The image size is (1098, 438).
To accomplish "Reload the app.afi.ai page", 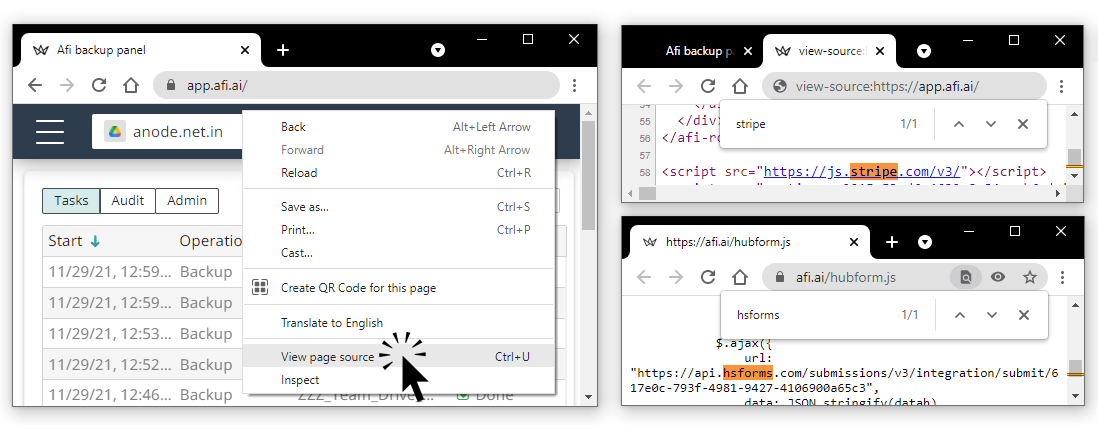I will coord(99,85).
